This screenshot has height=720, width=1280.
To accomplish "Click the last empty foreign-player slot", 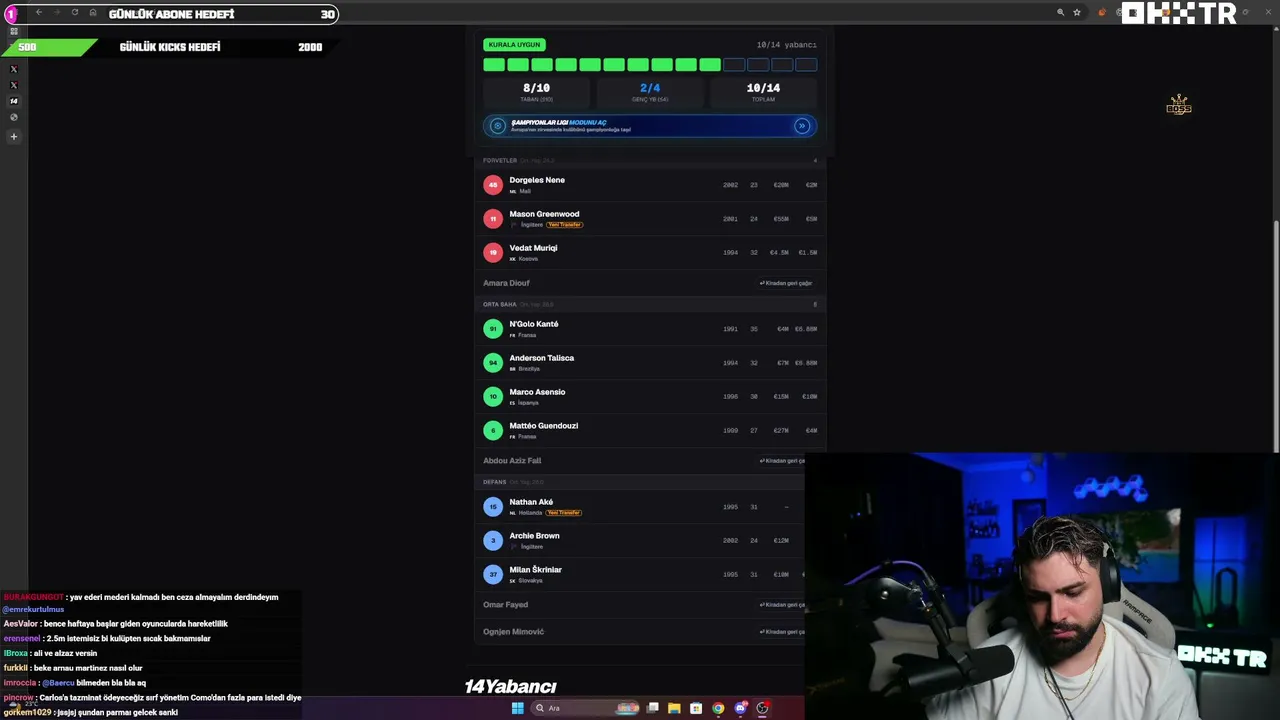I will pos(806,65).
